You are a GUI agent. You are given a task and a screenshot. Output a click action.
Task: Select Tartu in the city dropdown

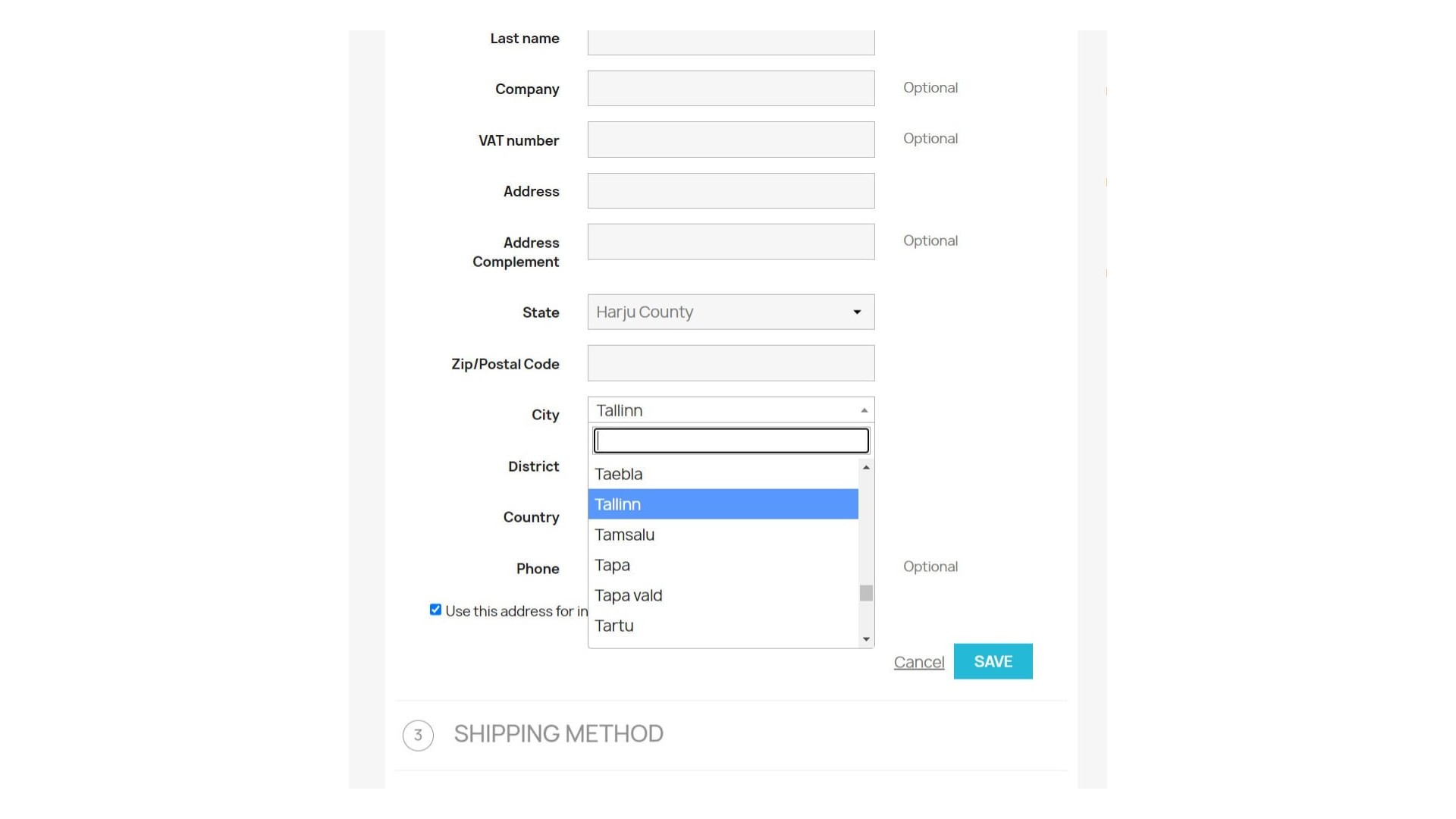(x=723, y=626)
